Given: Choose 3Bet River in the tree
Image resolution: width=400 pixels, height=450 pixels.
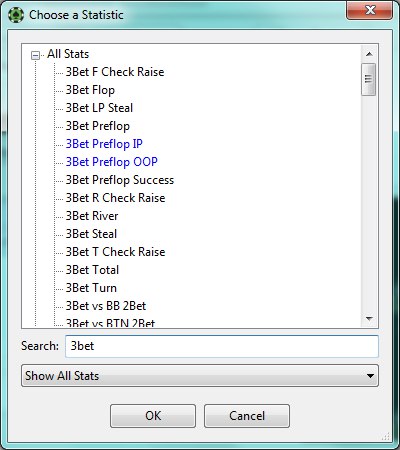Looking at the screenshot, I should 92,216.
